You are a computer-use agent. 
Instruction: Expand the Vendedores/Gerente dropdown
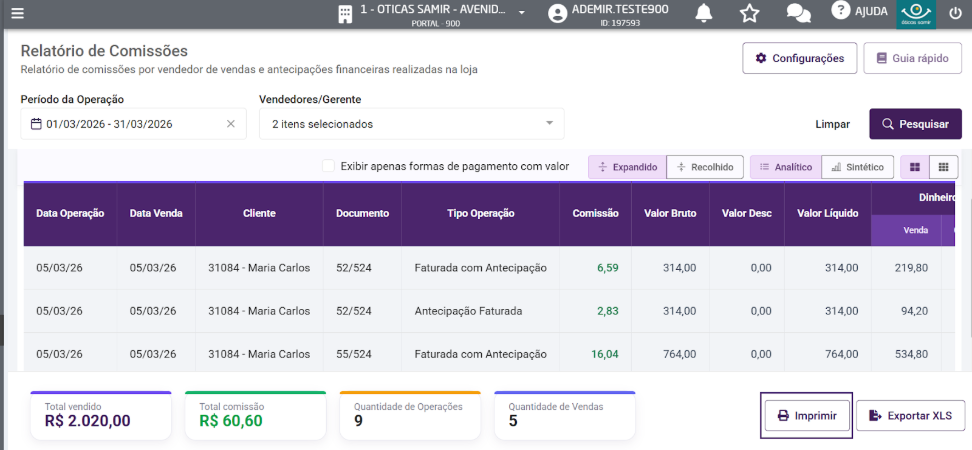pos(549,124)
